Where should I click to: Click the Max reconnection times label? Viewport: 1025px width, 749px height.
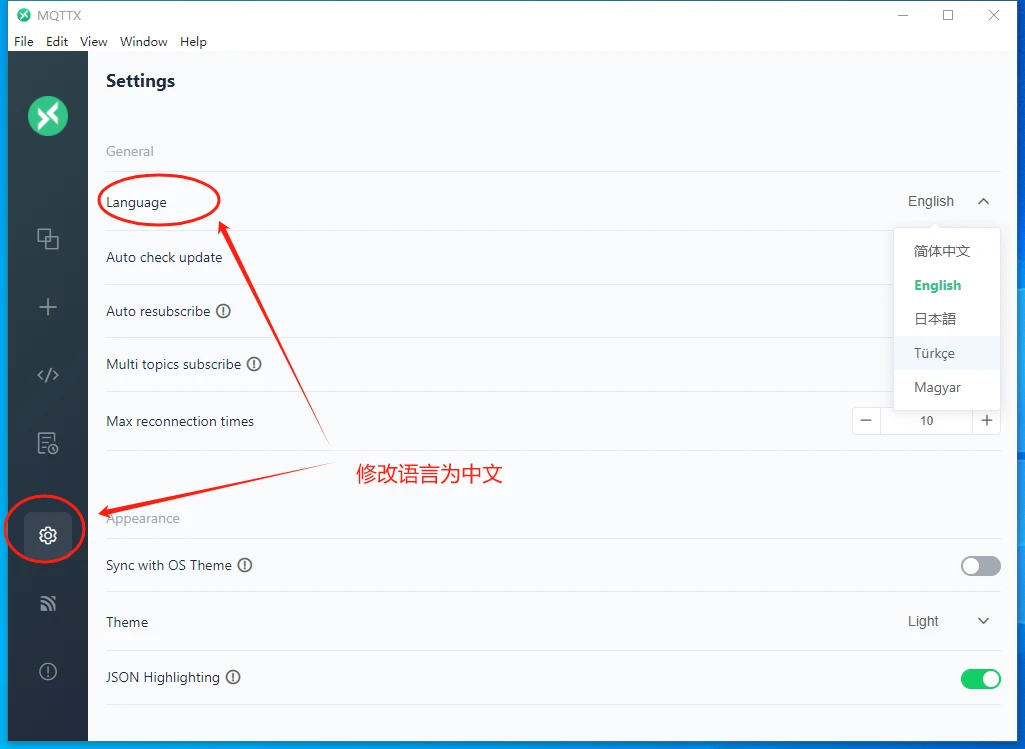180,421
